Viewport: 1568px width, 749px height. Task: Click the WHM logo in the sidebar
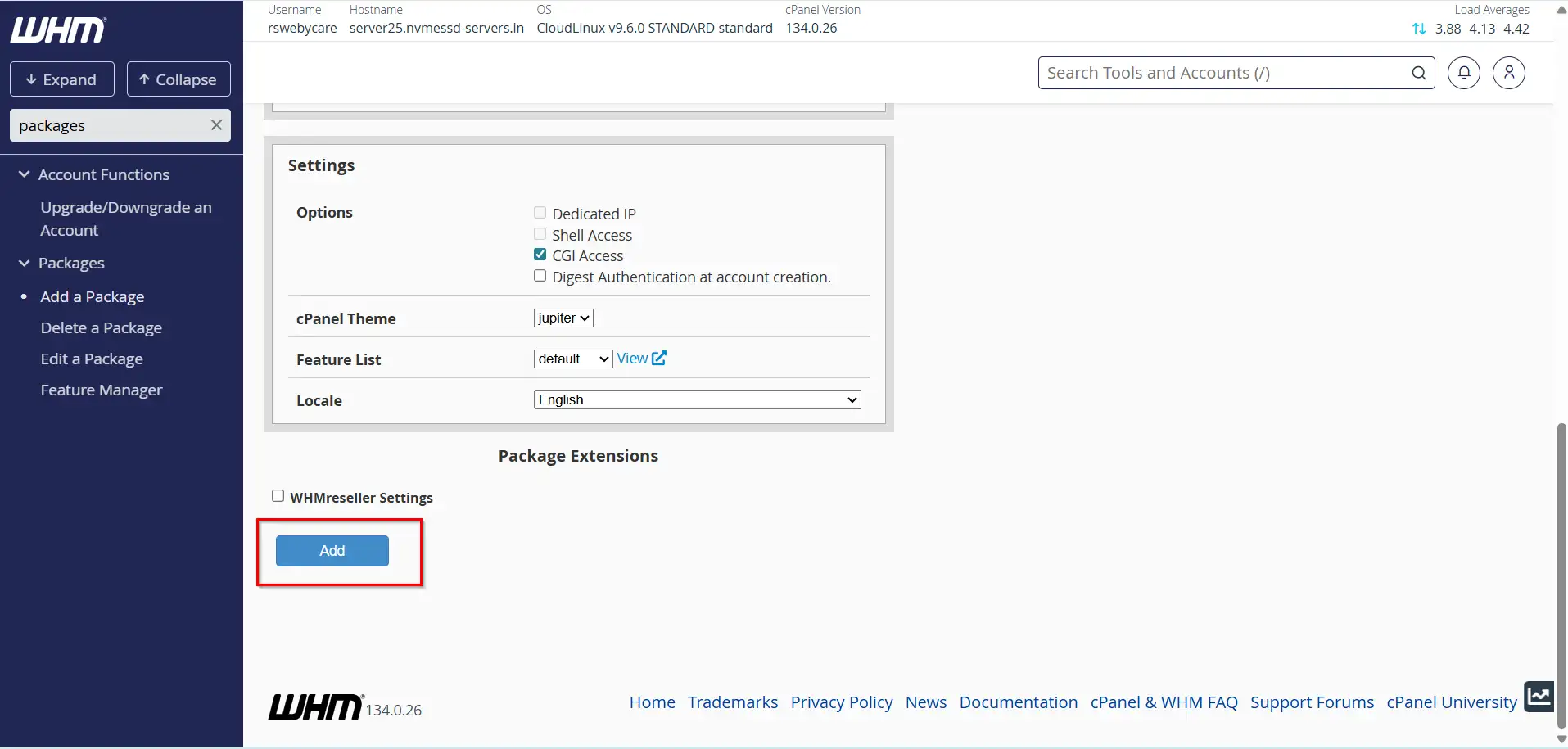(x=58, y=30)
